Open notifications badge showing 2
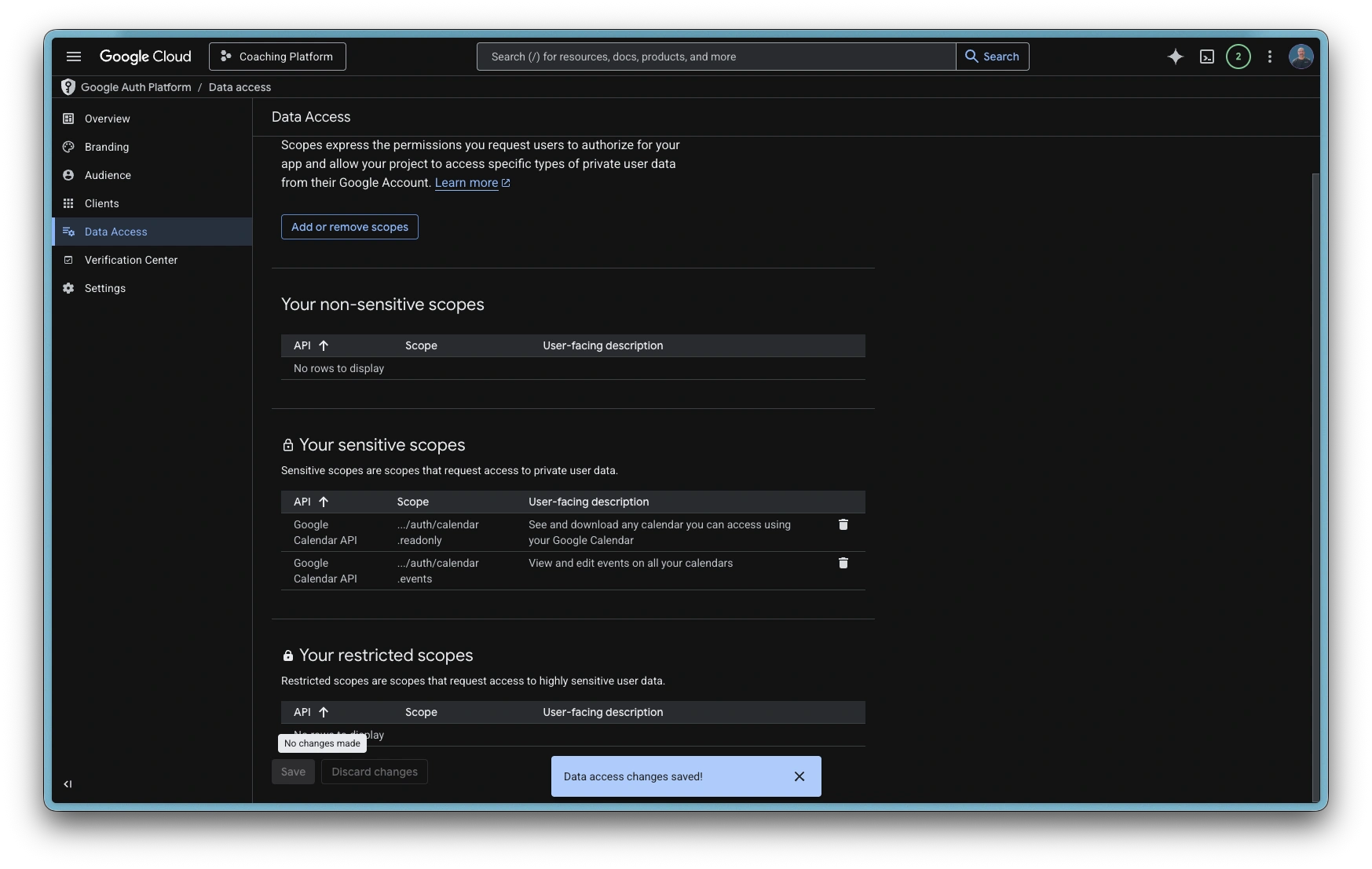Screen dimensions: 1372x869 pyautogui.click(x=1238, y=57)
